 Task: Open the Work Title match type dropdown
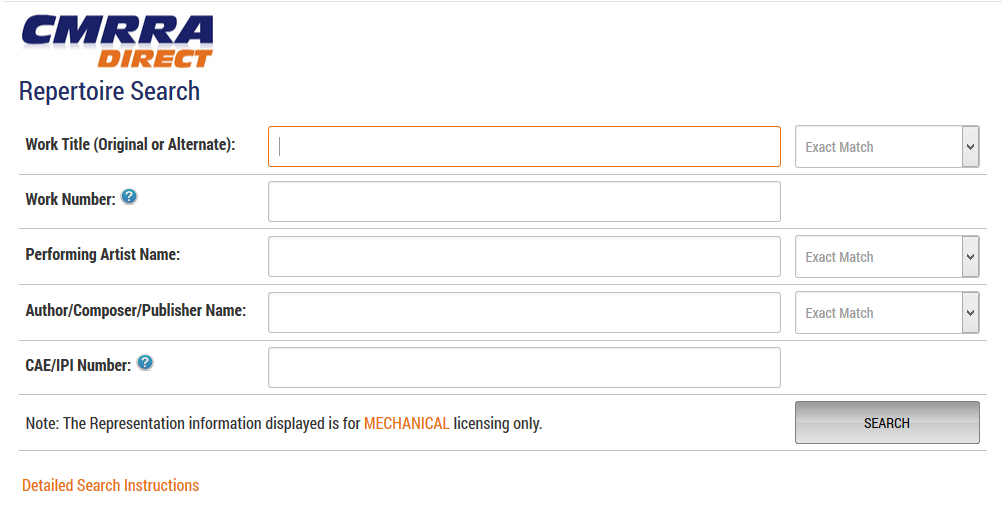pyautogui.click(x=887, y=147)
